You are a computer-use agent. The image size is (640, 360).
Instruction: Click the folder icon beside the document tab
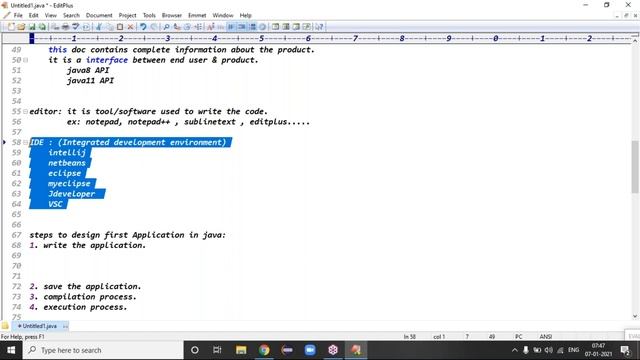pos(5,326)
